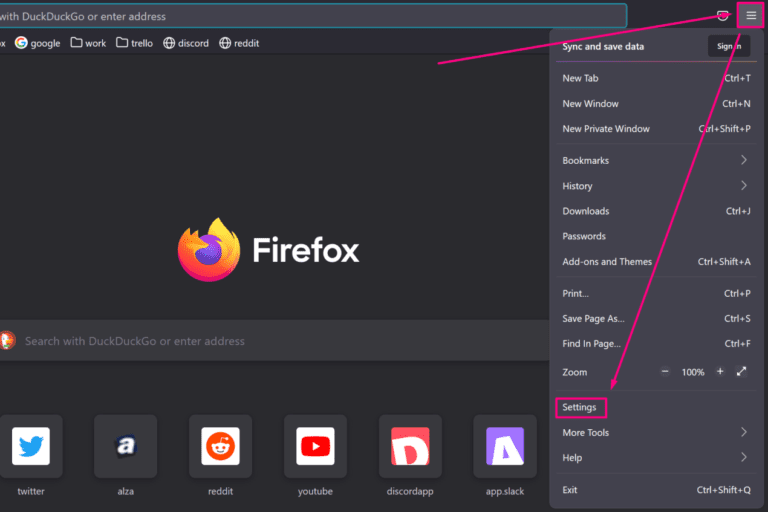Click the Pocket save icon in toolbar
The height and width of the screenshot is (512, 768).
tap(722, 16)
